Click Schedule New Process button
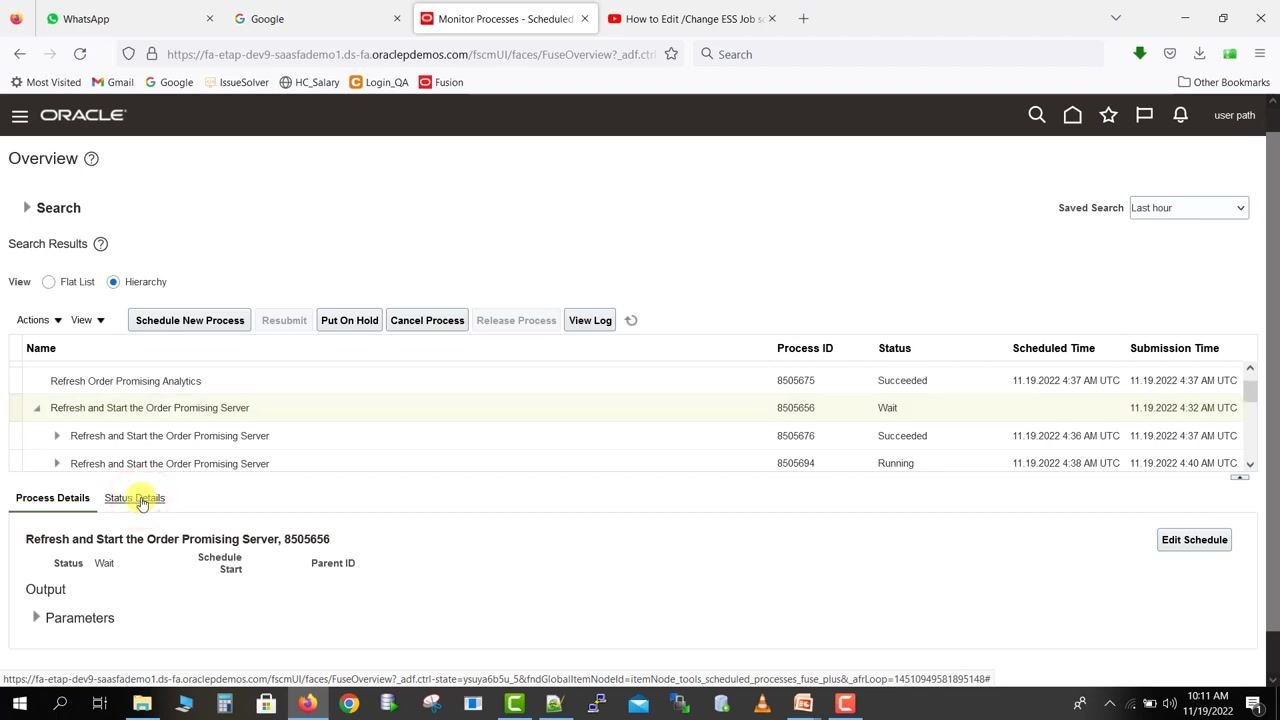 [190, 320]
